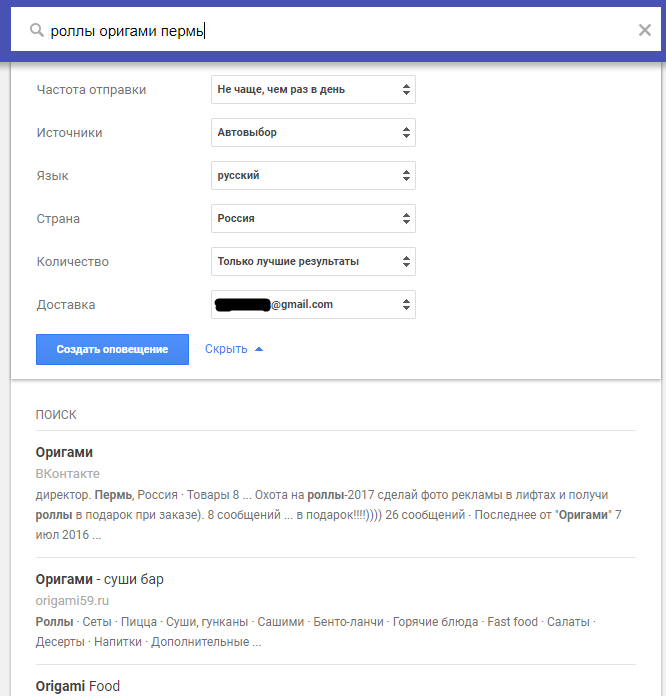Open the Доставка email dropdown
666x696 pixels.
[x=313, y=304]
